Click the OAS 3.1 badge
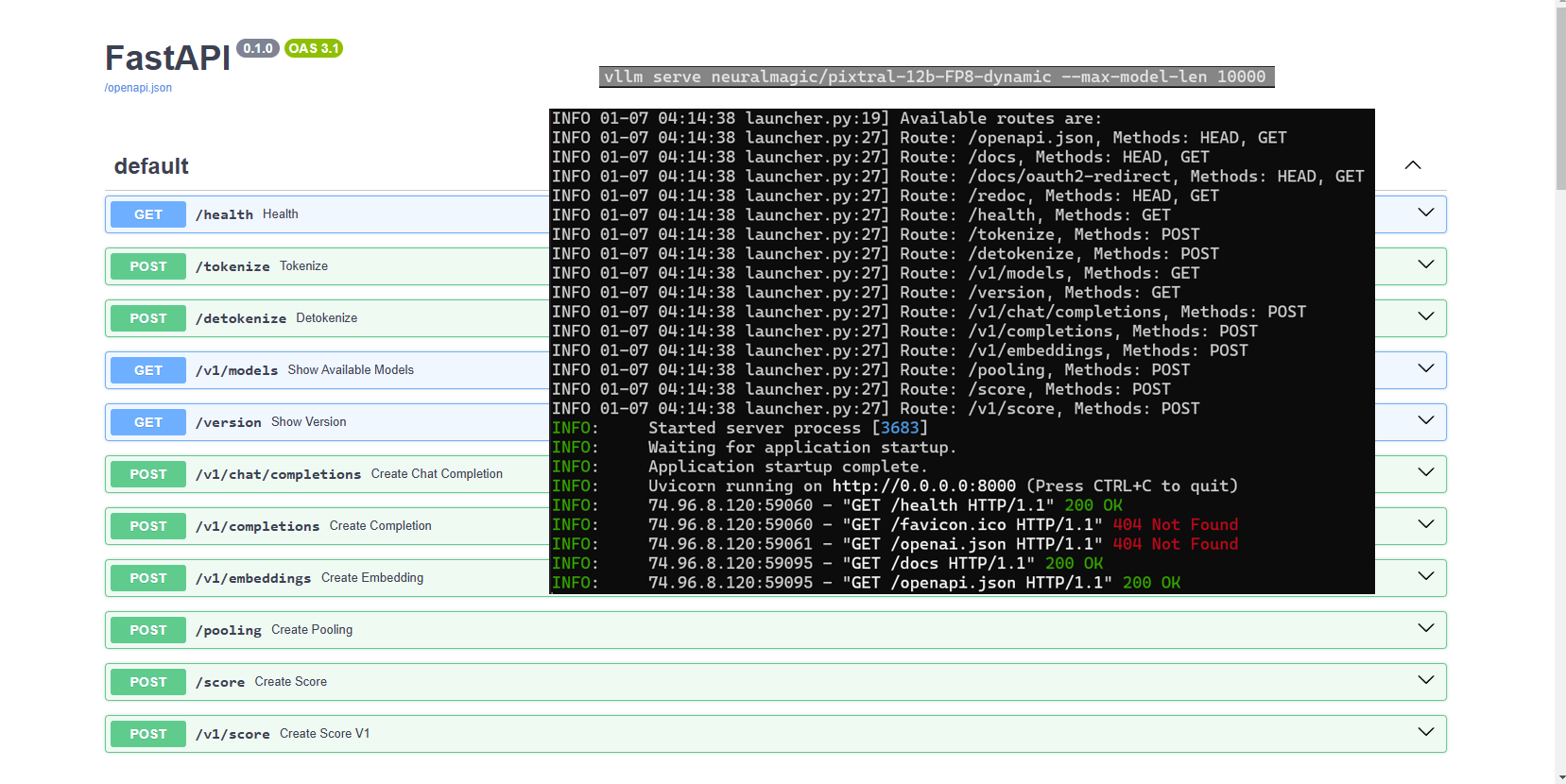 click(314, 48)
